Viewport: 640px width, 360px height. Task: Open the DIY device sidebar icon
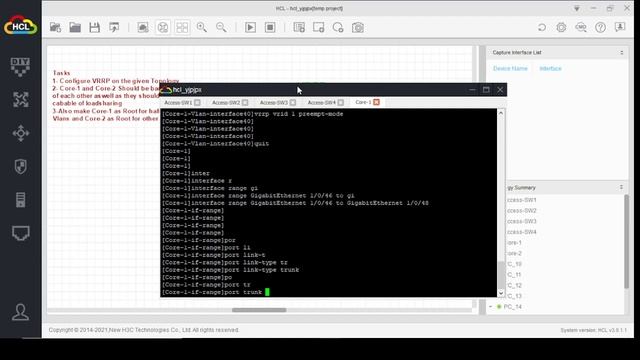click(20, 67)
